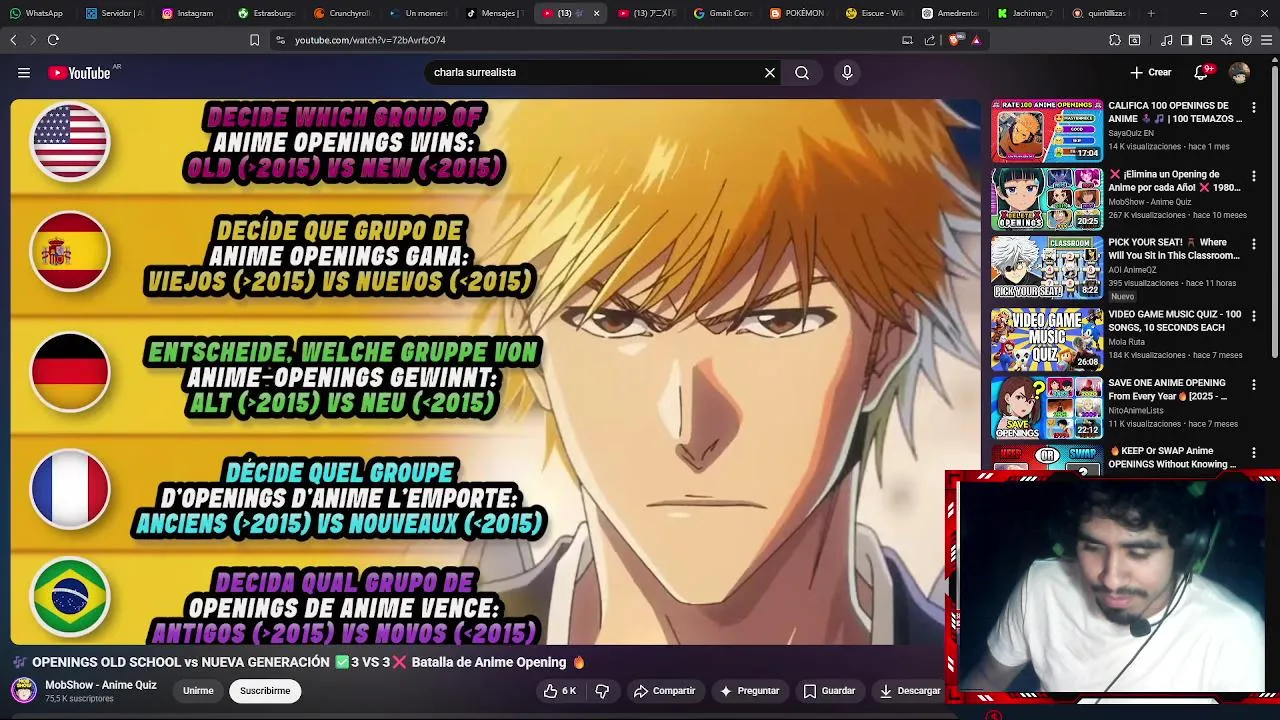Open the Brave playlist music note icon
Image resolution: width=1280 pixels, height=720 pixels.
click(1167, 40)
